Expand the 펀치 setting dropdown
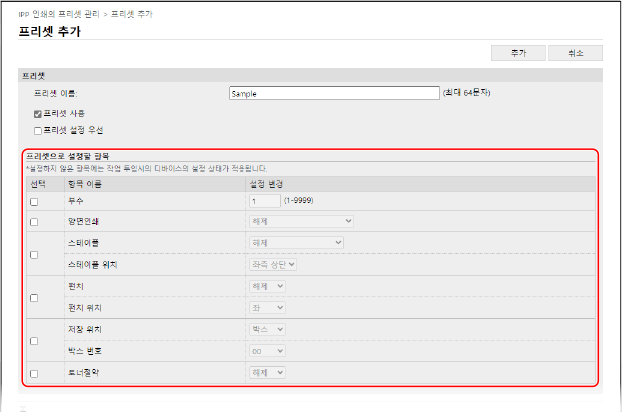 [267, 286]
